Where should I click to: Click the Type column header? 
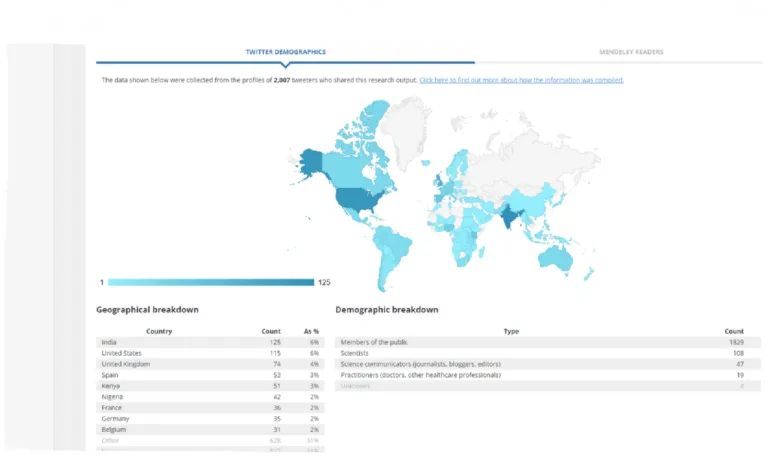511,332
